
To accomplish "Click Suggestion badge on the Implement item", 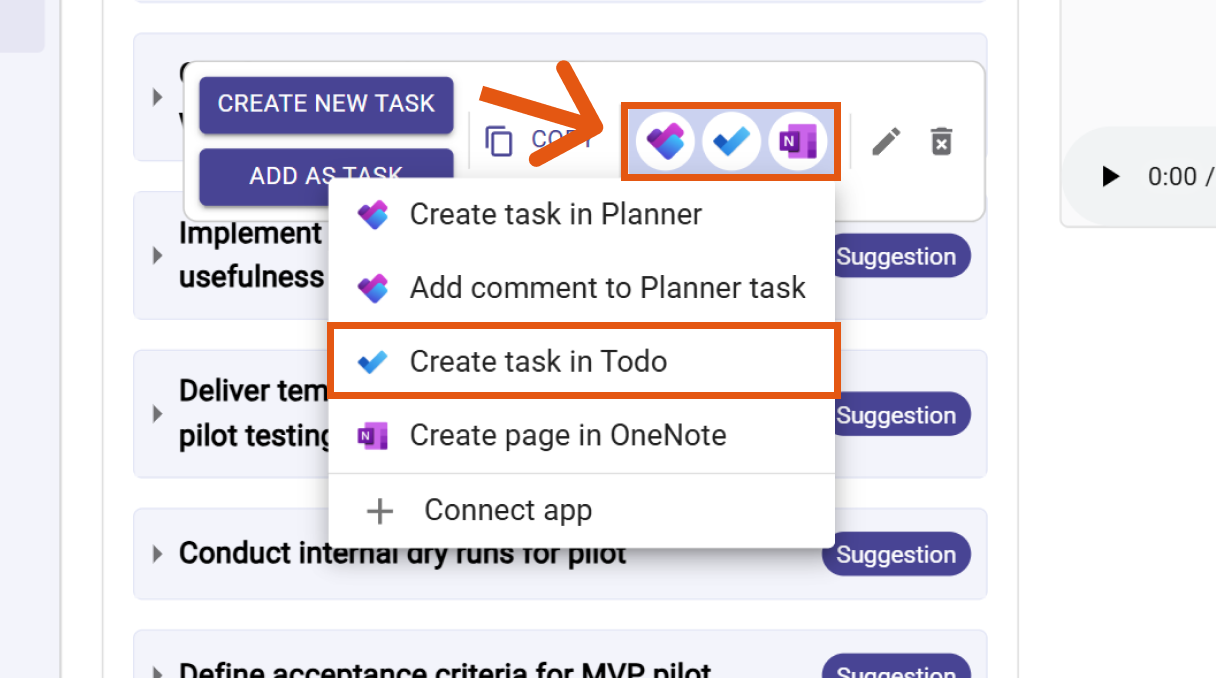I will (x=896, y=256).
